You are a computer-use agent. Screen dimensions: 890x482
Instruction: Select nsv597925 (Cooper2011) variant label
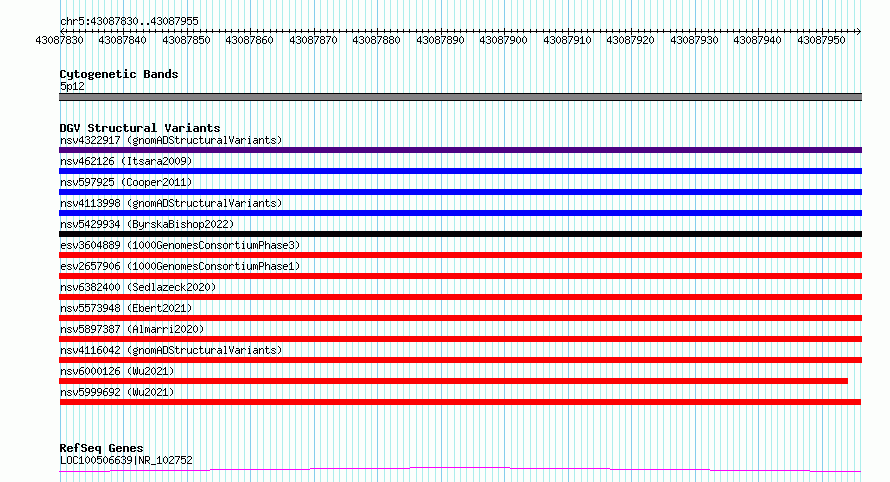coord(126,182)
